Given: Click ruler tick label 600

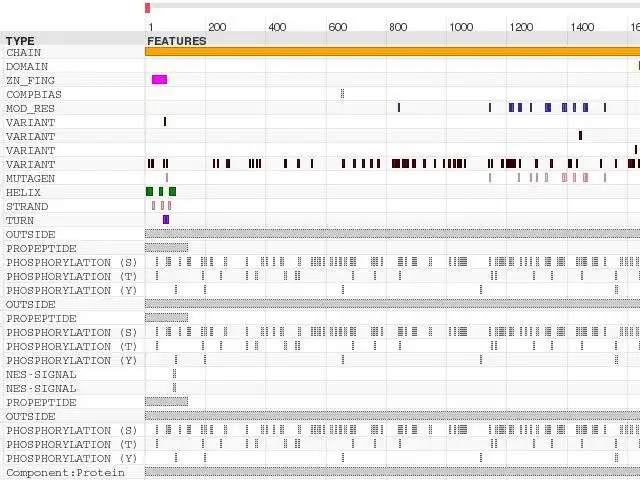Looking at the screenshot, I should click(x=338, y=27).
